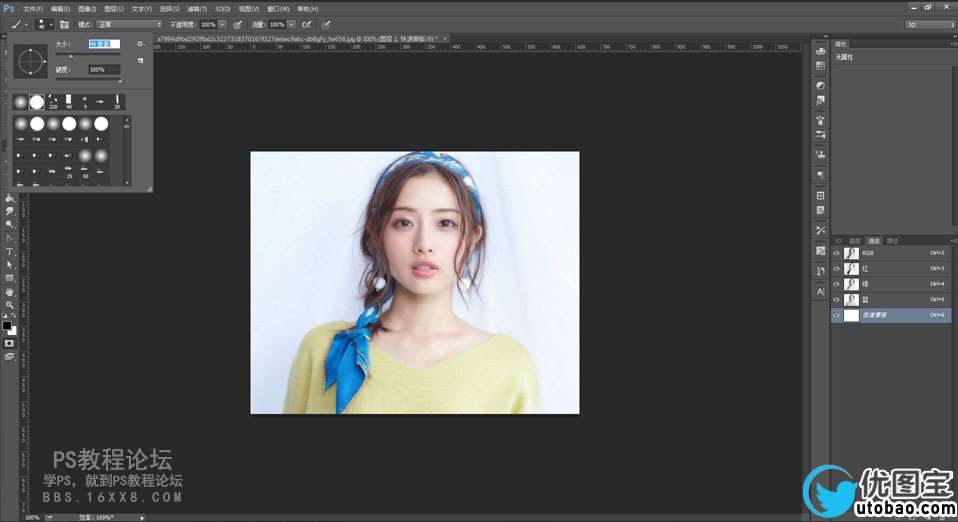Click the foreground color swatch
Viewport: 958px width, 522px height.
click(x=7, y=325)
